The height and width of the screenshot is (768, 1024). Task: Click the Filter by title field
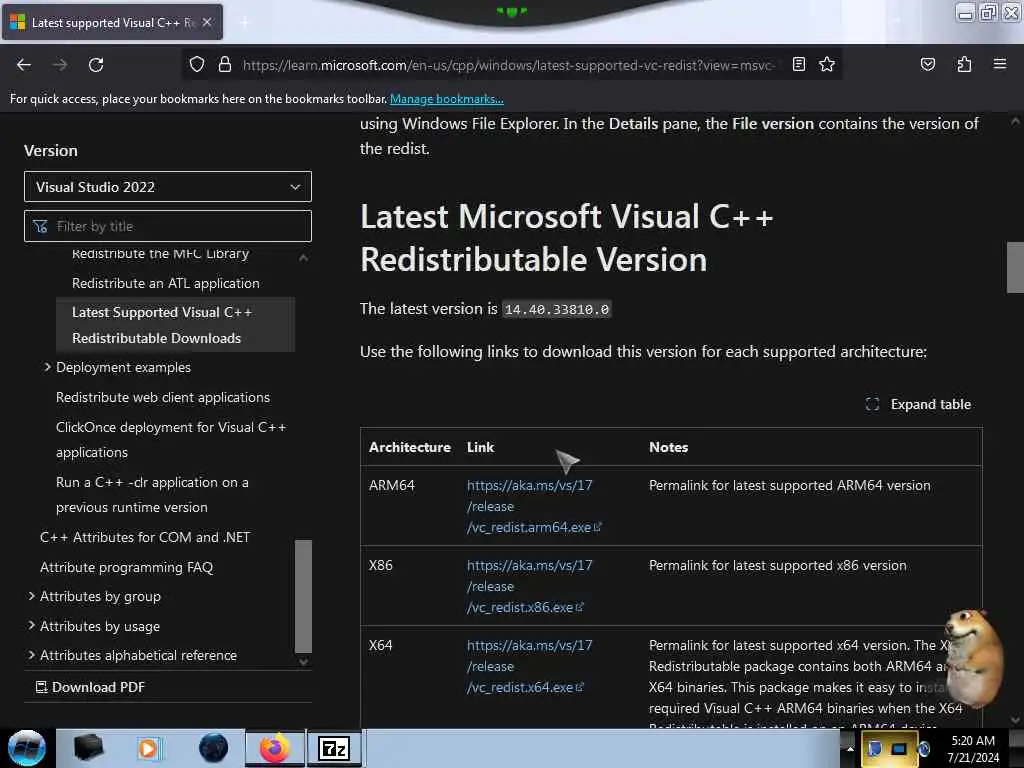click(168, 226)
